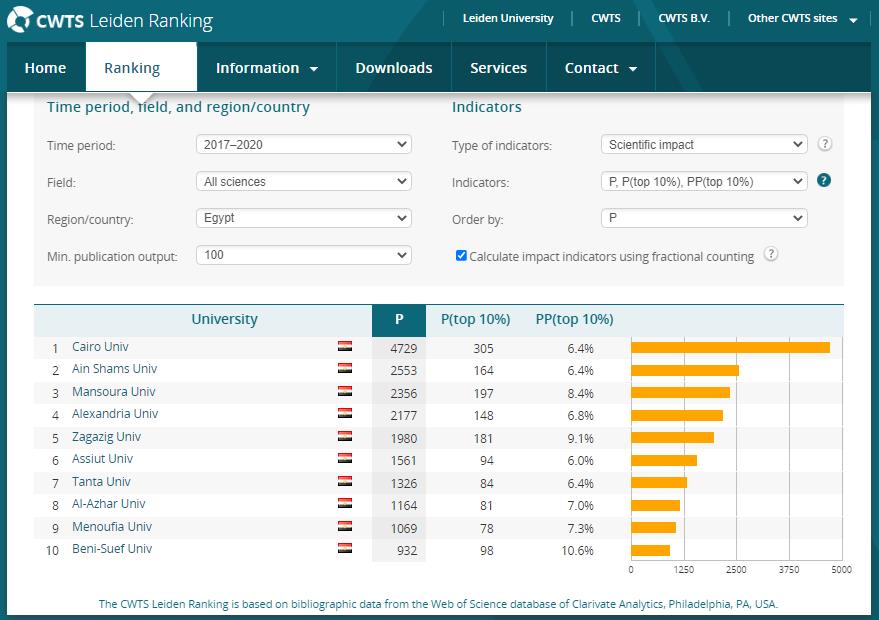Click the Egypt flag in Zagazig Univ row

tap(345, 437)
